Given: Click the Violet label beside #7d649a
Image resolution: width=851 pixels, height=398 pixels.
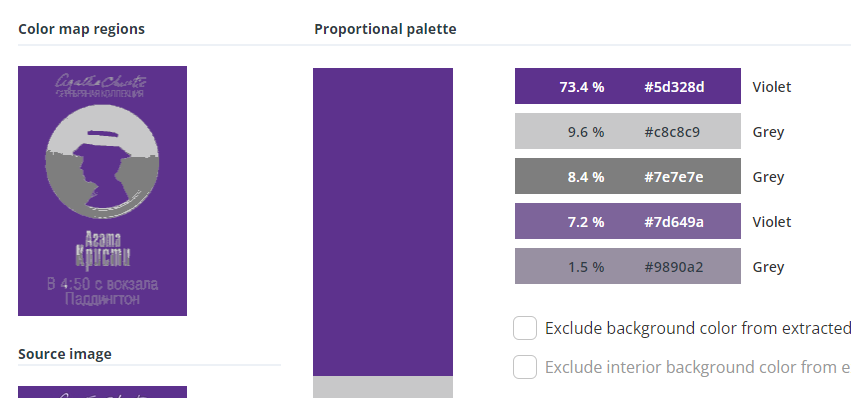Looking at the screenshot, I should pyautogui.click(x=771, y=222).
